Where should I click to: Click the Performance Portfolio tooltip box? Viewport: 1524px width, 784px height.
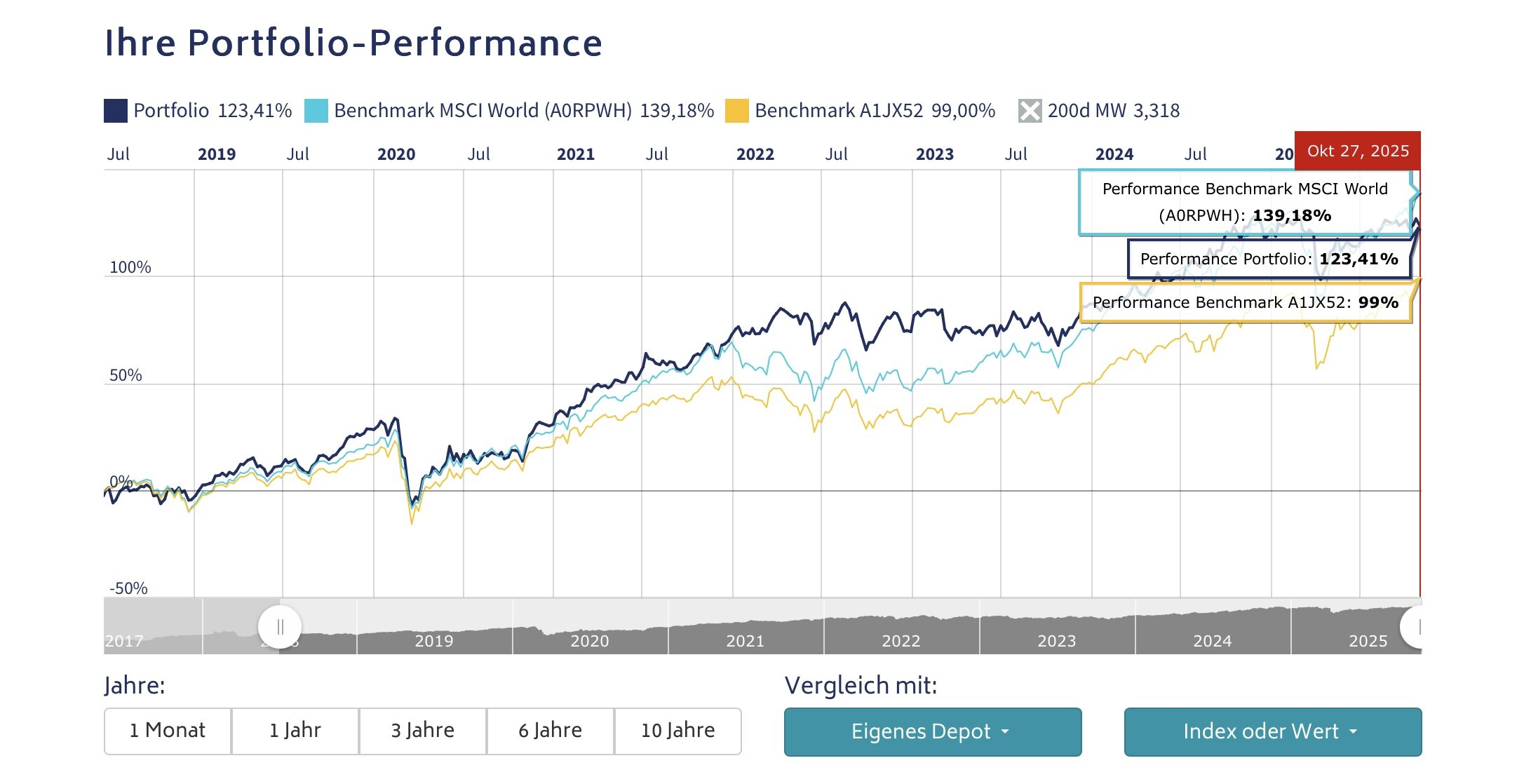point(1269,259)
